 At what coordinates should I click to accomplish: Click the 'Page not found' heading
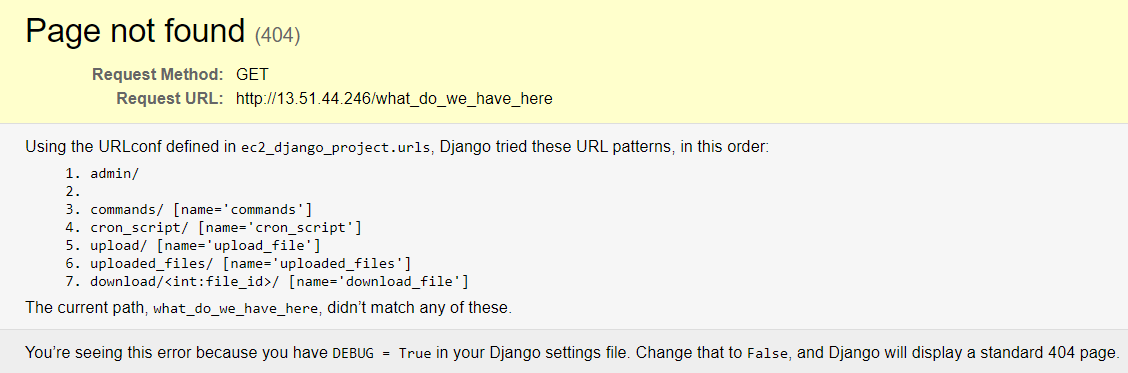[x=136, y=32]
